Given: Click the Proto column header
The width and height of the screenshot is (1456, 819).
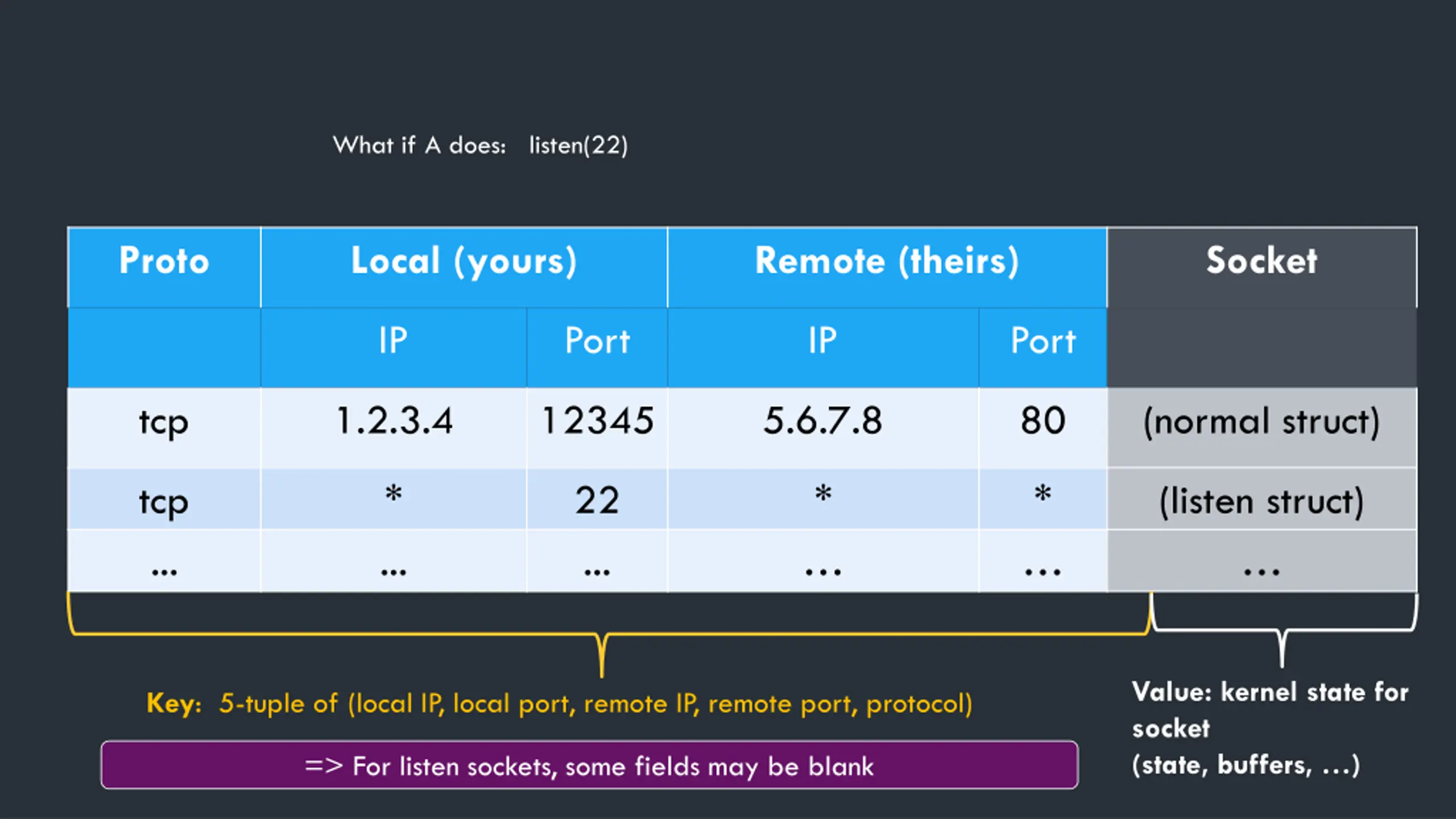Looking at the screenshot, I should pyautogui.click(x=164, y=267).
